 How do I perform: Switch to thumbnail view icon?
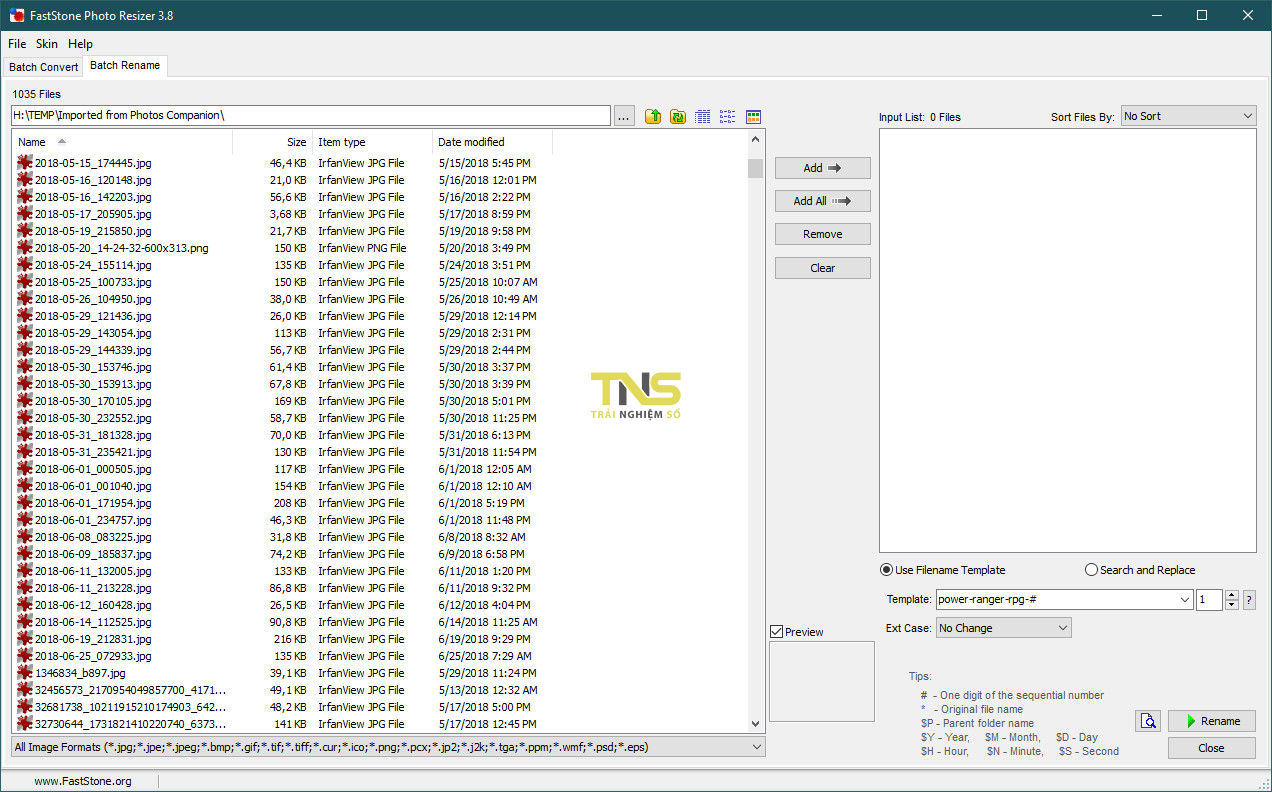pos(752,116)
